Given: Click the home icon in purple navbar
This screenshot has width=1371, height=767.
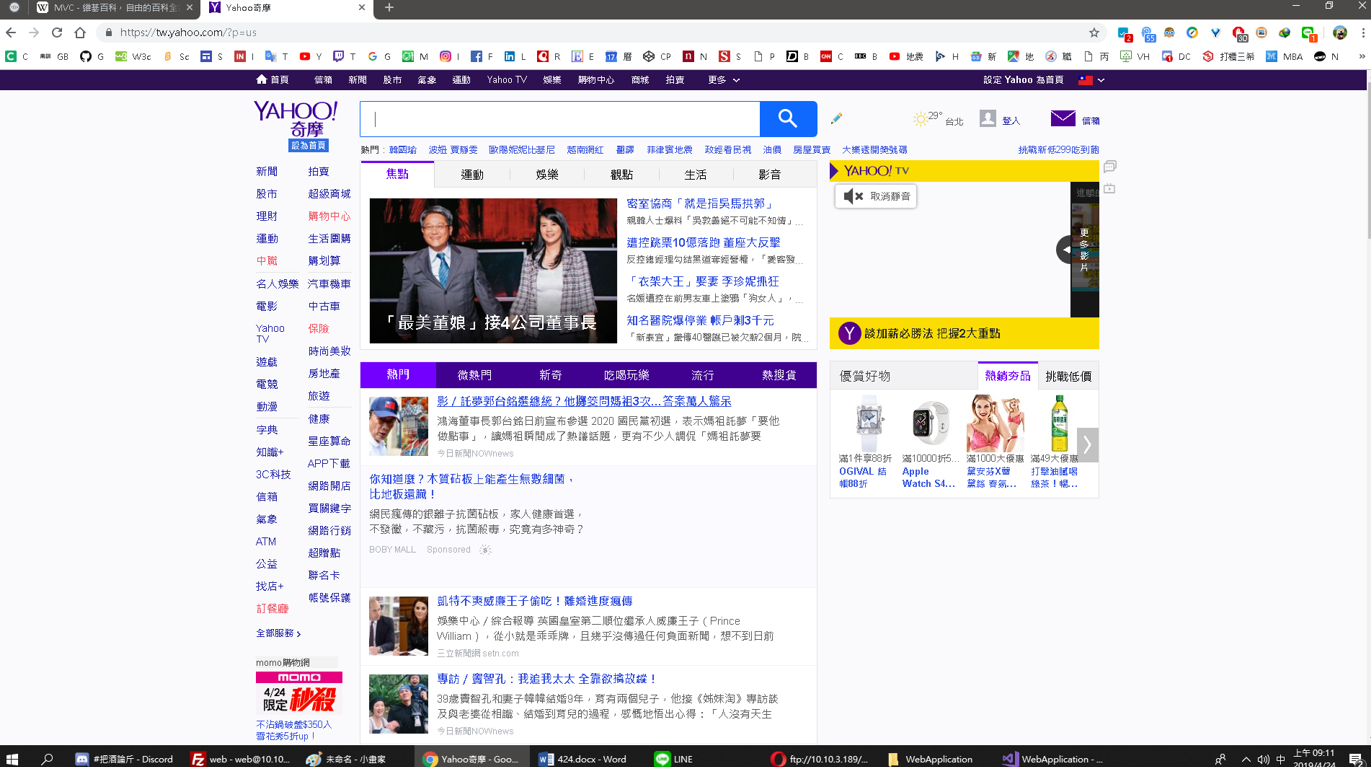Looking at the screenshot, I should click(261, 79).
